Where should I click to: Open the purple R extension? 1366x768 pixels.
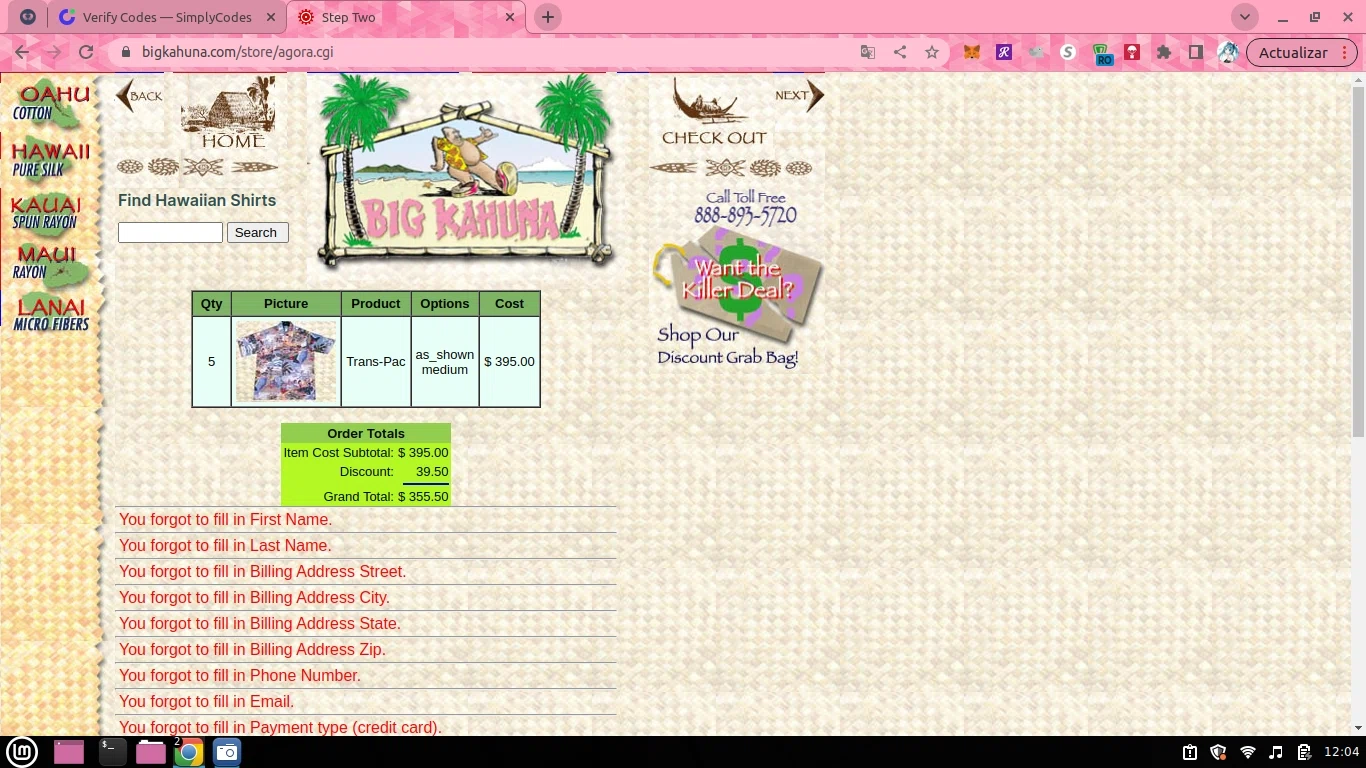coord(1004,52)
